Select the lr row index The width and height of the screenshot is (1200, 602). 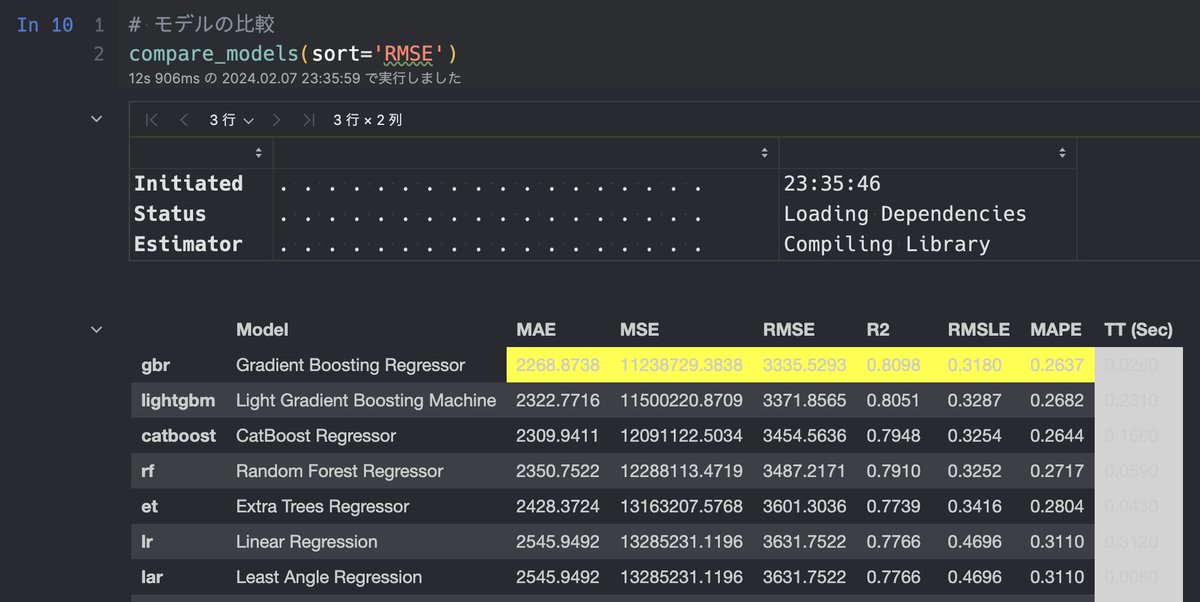tap(146, 541)
